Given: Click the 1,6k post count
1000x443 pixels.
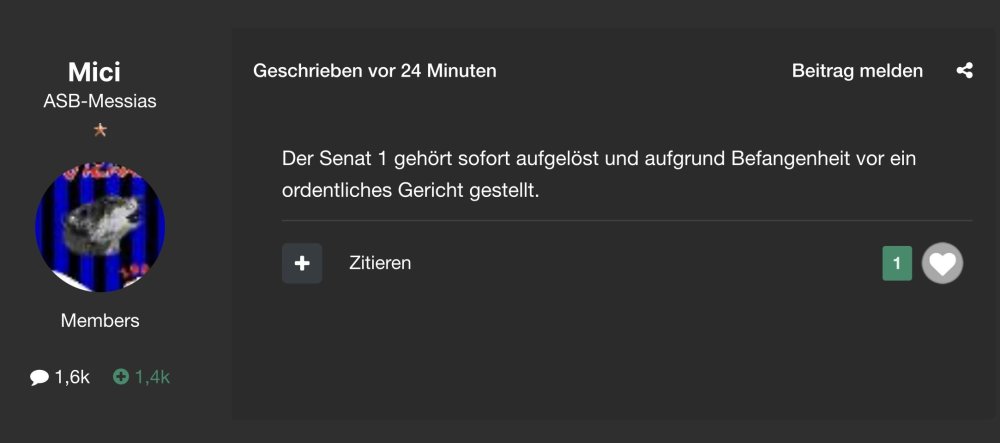Looking at the screenshot, I should (72, 377).
